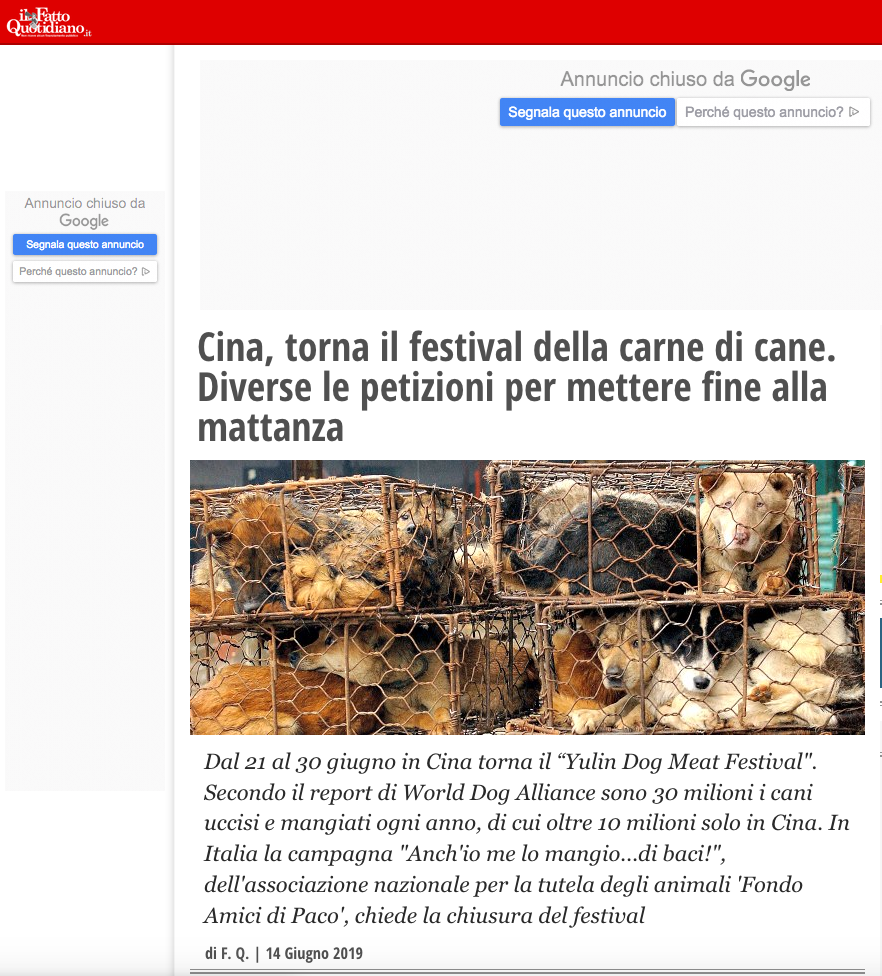The height and width of the screenshot is (976, 882).
Task: Open Perché questo annuncio? in the top ad
Action: coord(773,112)
